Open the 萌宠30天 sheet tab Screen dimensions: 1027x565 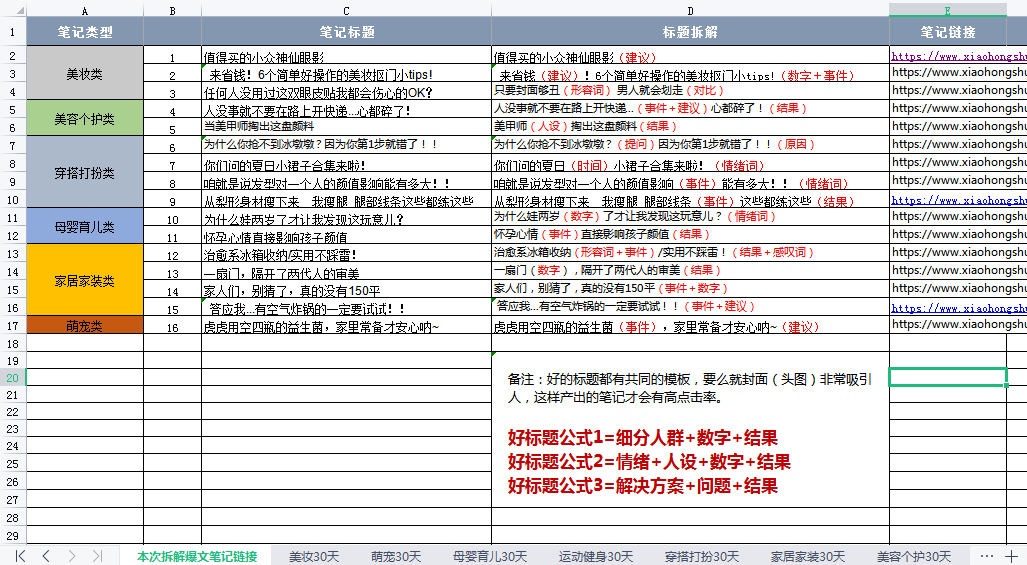point(396,556)
